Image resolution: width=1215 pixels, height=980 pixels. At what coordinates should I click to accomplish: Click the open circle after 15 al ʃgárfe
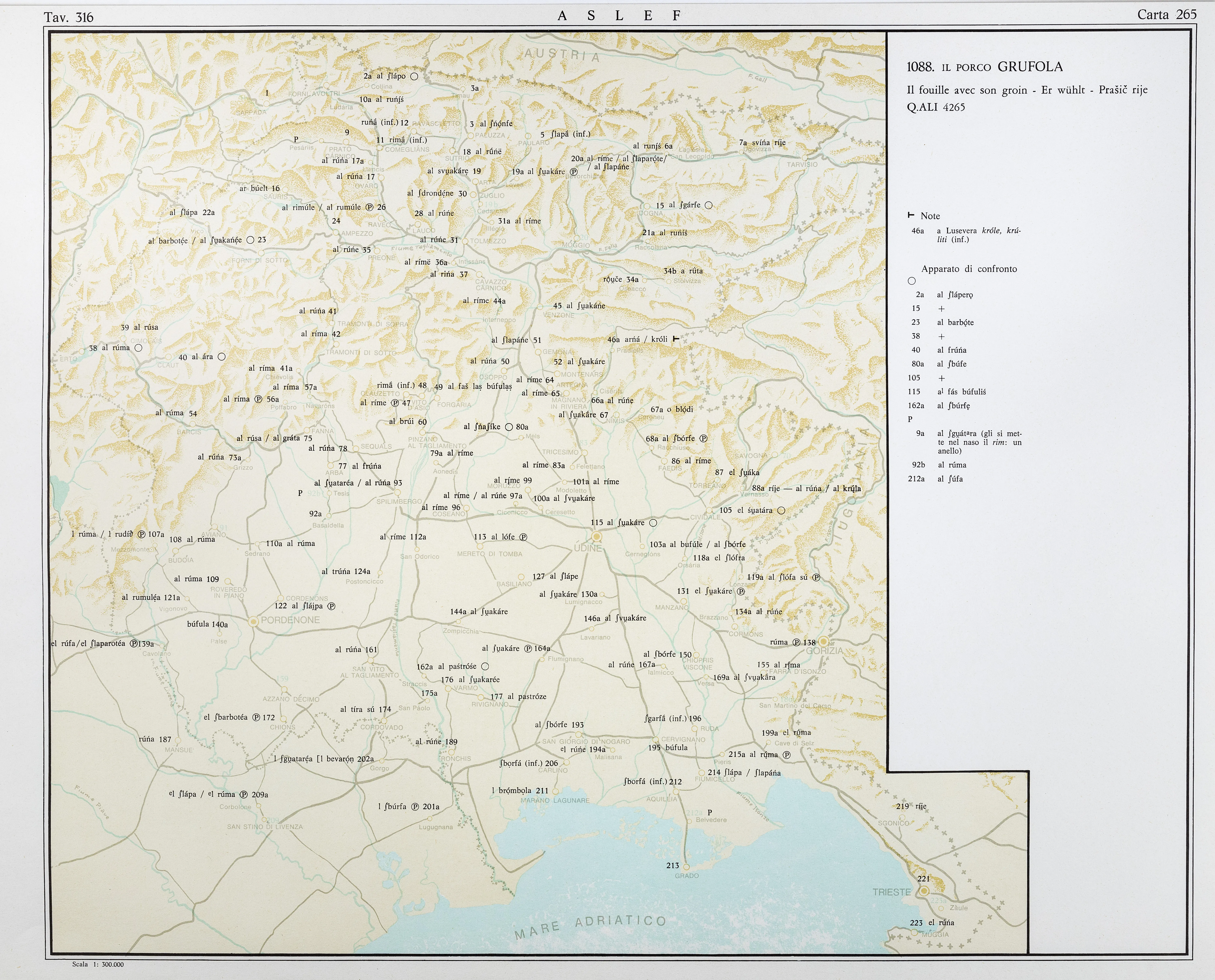tap(709, 205)
